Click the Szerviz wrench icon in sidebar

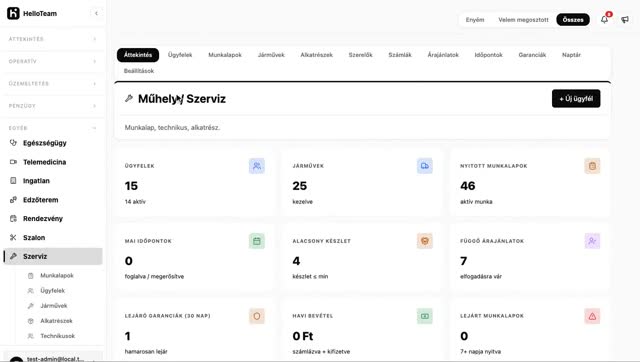13,256
